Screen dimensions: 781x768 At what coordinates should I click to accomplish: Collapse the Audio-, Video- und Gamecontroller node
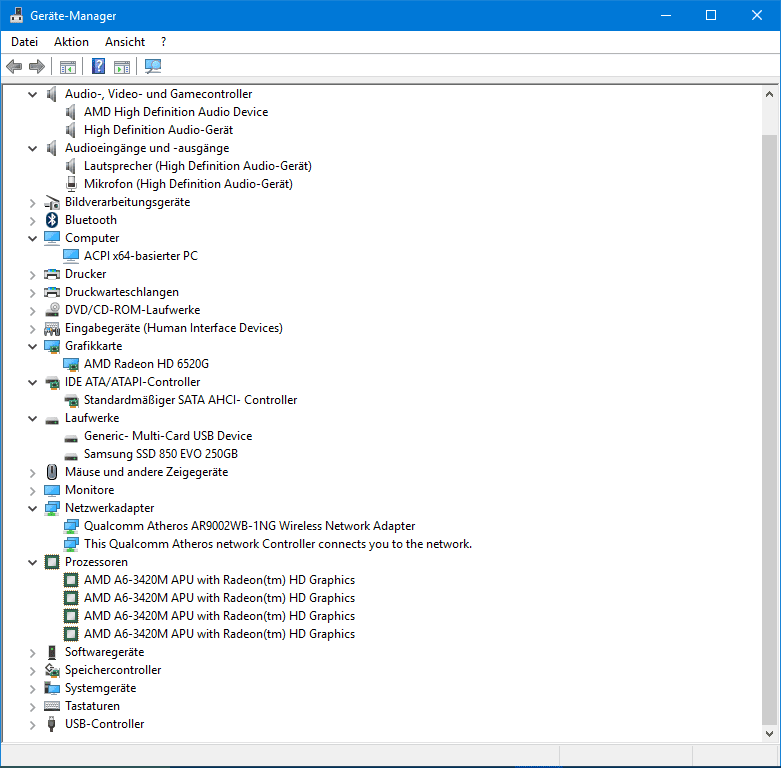pyautogui.click(x=32, y=94)
